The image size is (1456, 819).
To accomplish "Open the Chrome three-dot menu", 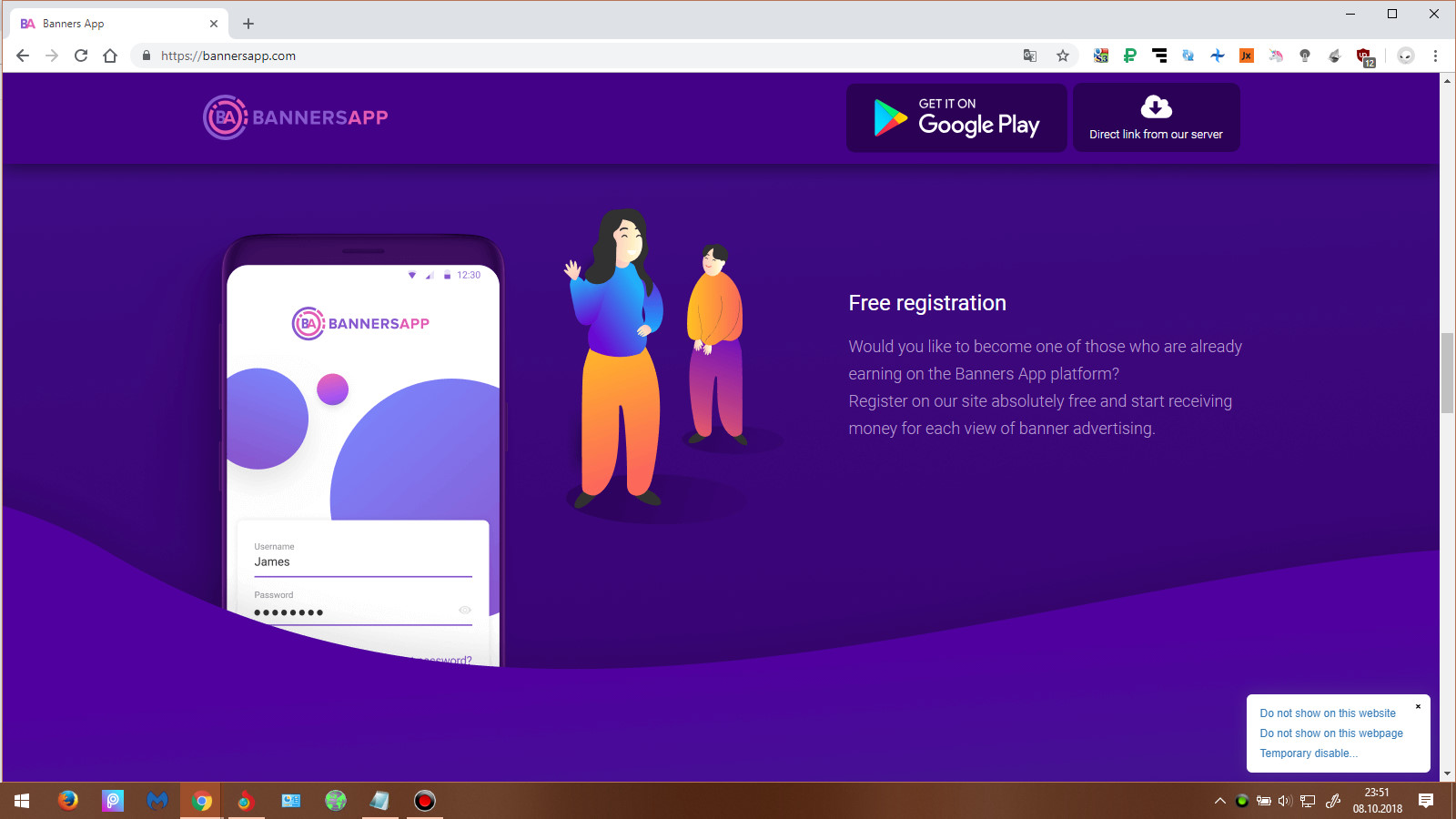I will [1435, 56].
